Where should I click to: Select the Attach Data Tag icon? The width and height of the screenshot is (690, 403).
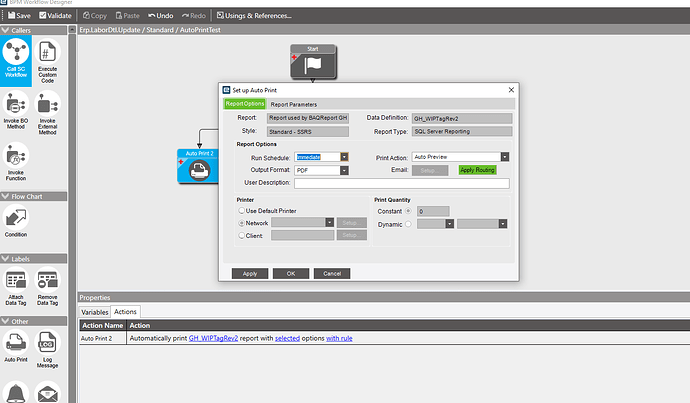pyautogui.click(x=16, y=287)
